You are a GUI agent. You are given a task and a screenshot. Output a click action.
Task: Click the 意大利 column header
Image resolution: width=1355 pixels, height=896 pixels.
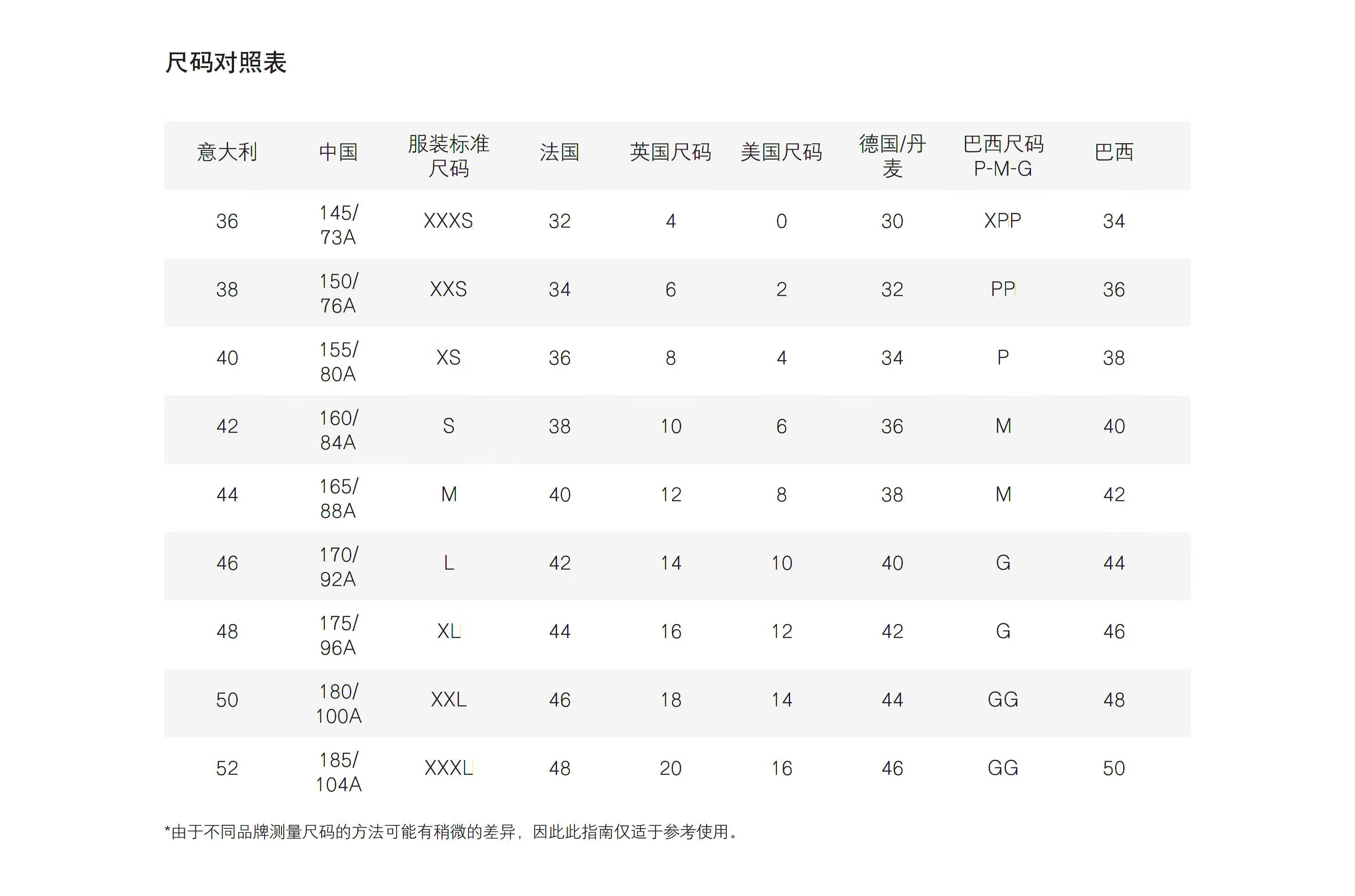(227, 152)
